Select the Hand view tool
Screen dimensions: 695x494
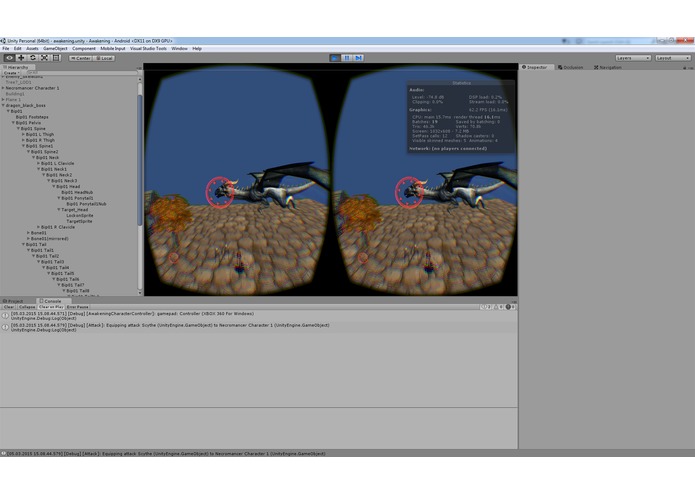9,58
